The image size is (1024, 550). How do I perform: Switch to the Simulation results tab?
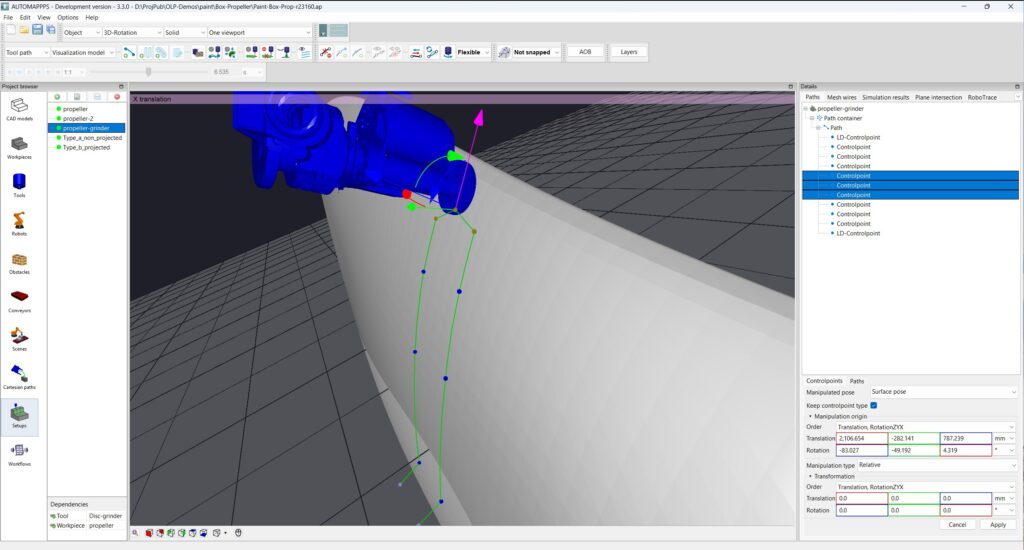click(x=885, y=97)
